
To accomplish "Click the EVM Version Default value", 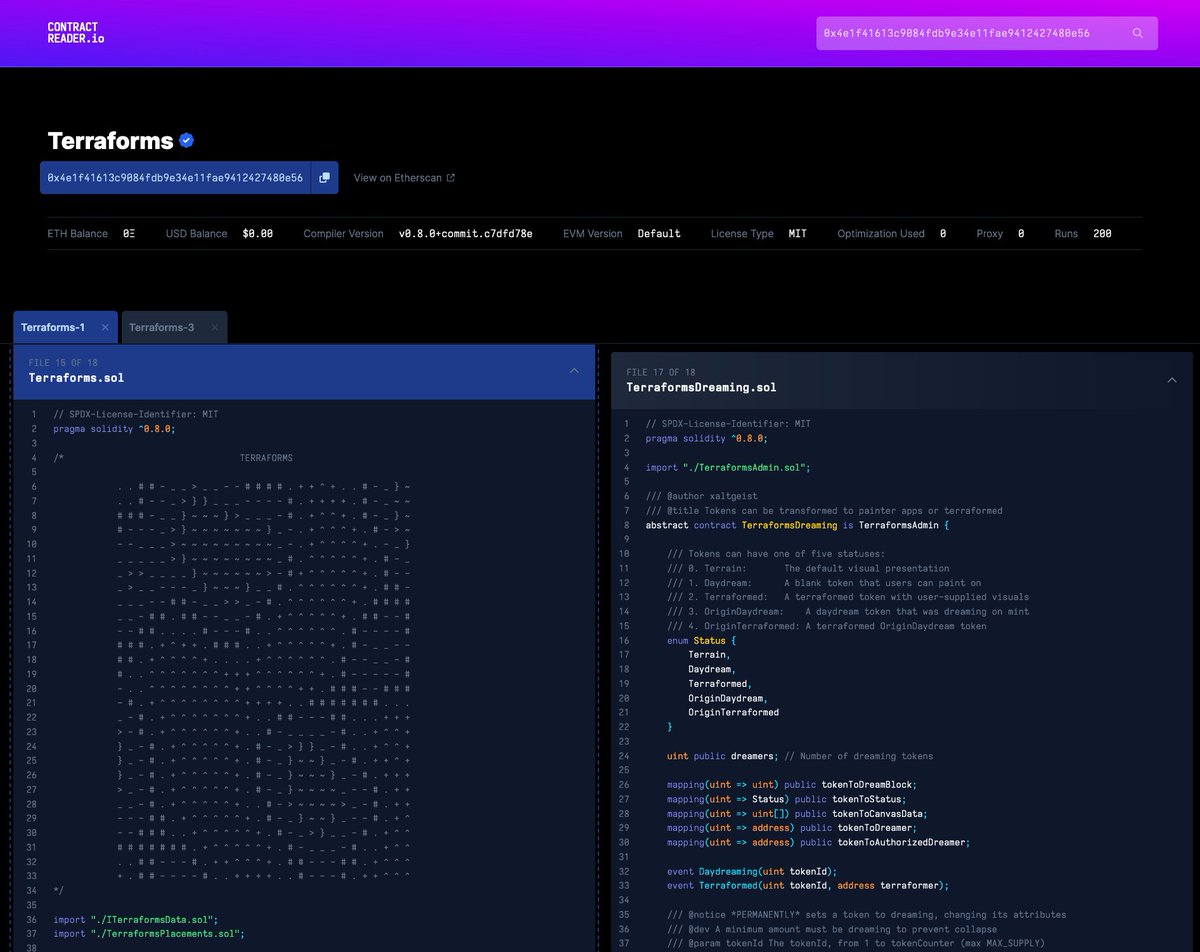I will pos(659,233).
